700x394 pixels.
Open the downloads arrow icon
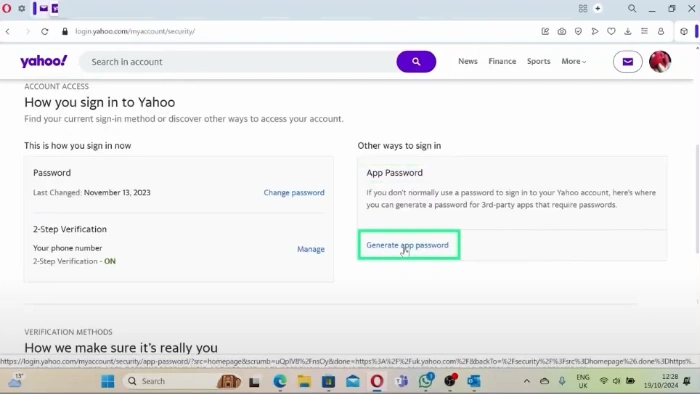628,31
